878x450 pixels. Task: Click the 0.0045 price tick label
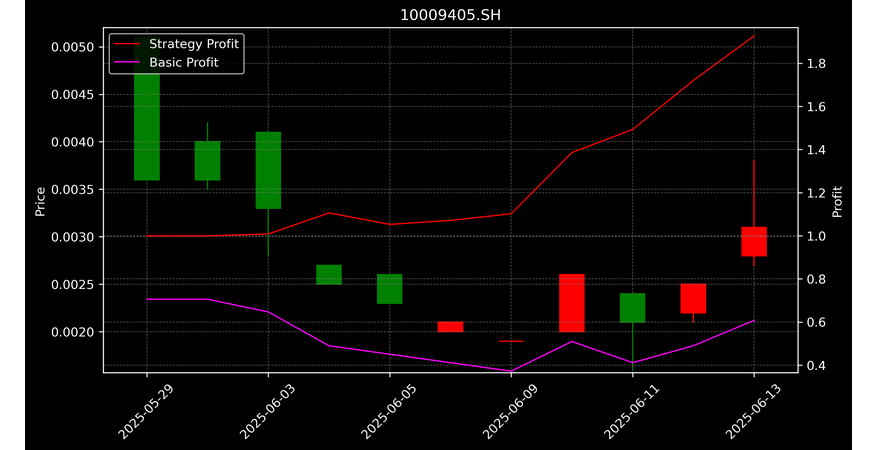[73, 95]
